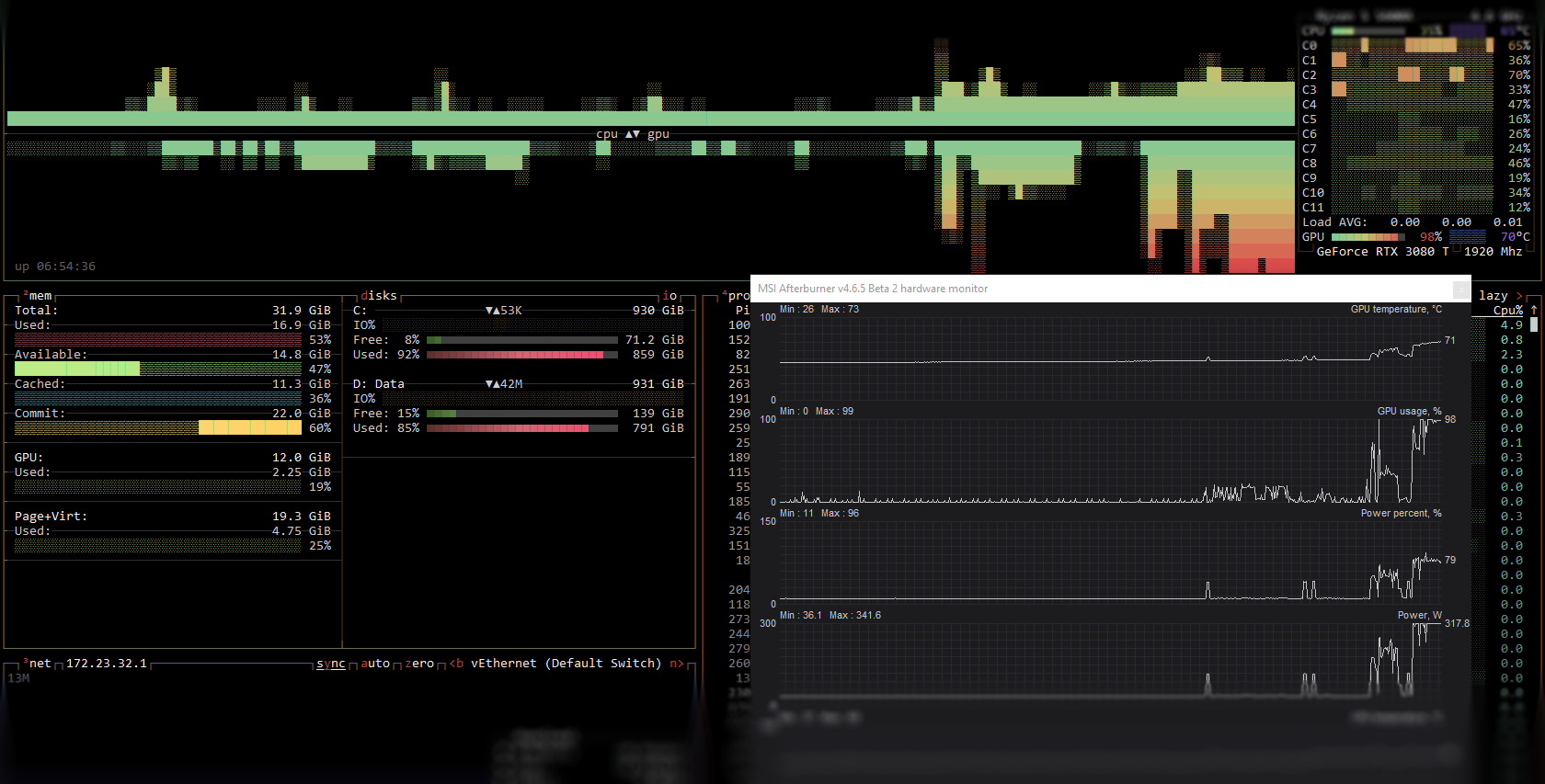Click memory 'Cached:' 11.3 GiB line
The width and height of the screenshot is (1545, 784).
click(173, 384)
